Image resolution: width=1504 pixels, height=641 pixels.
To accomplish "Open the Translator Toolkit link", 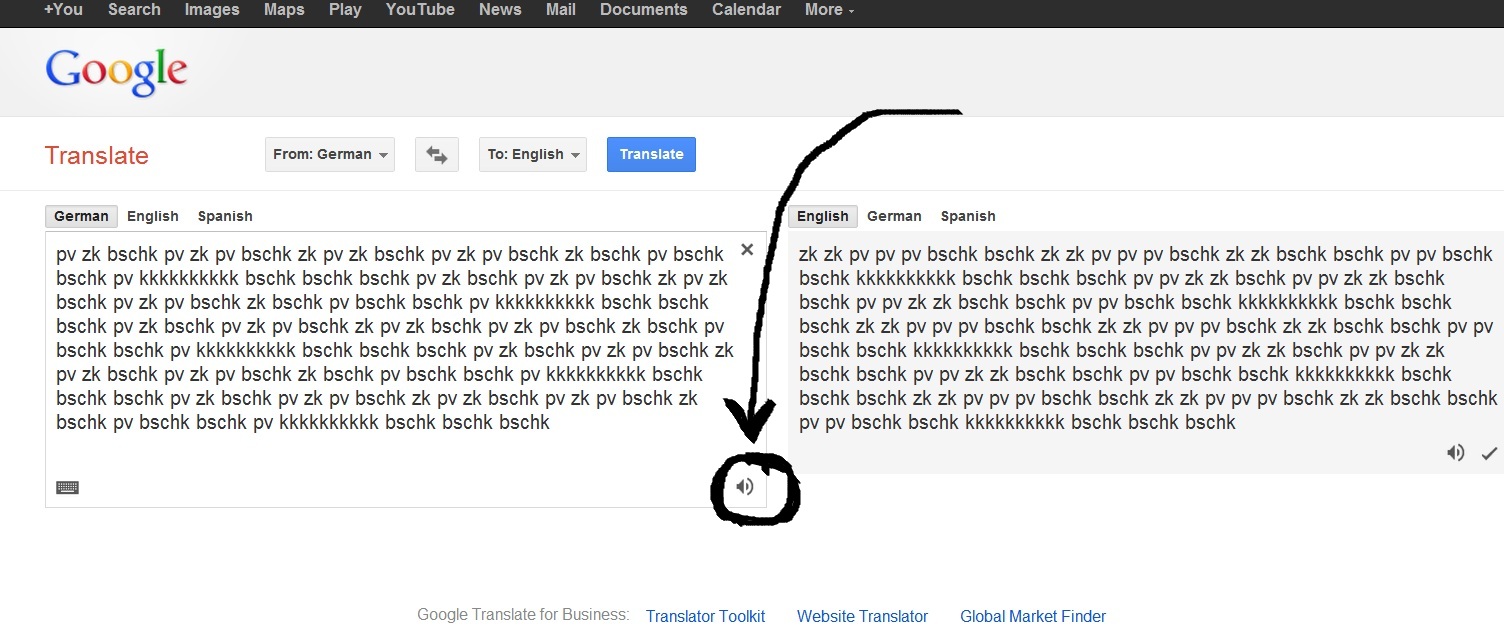I will [x=706, y=616].
